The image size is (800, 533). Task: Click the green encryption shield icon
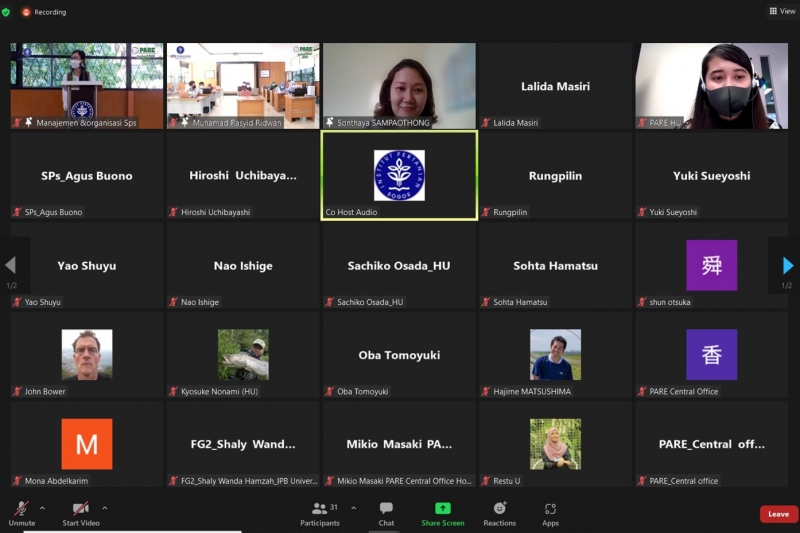[x=7, y=12]
